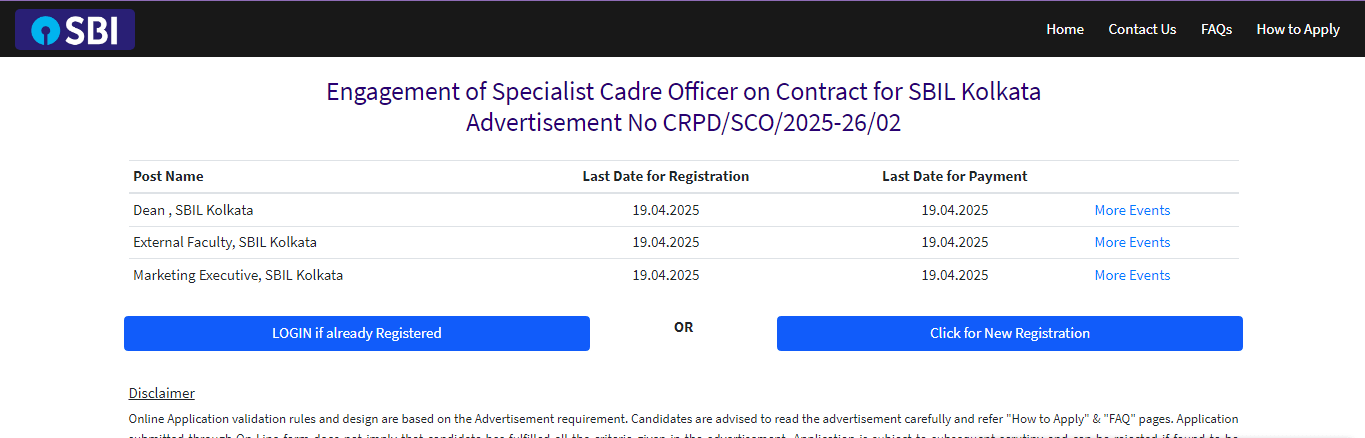Go to the Home page

pyautogui.click(x=1065, y=29)
